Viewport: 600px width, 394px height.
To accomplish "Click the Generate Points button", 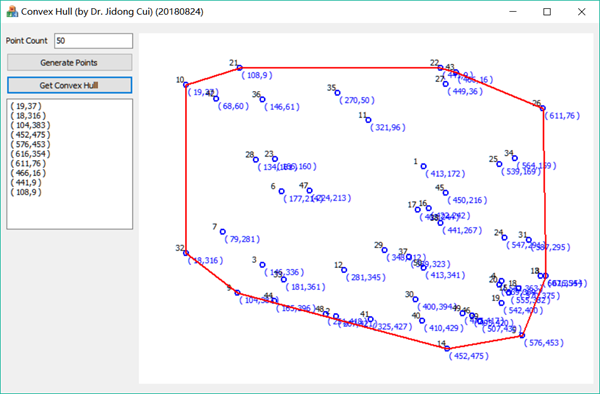I will 69,62.
